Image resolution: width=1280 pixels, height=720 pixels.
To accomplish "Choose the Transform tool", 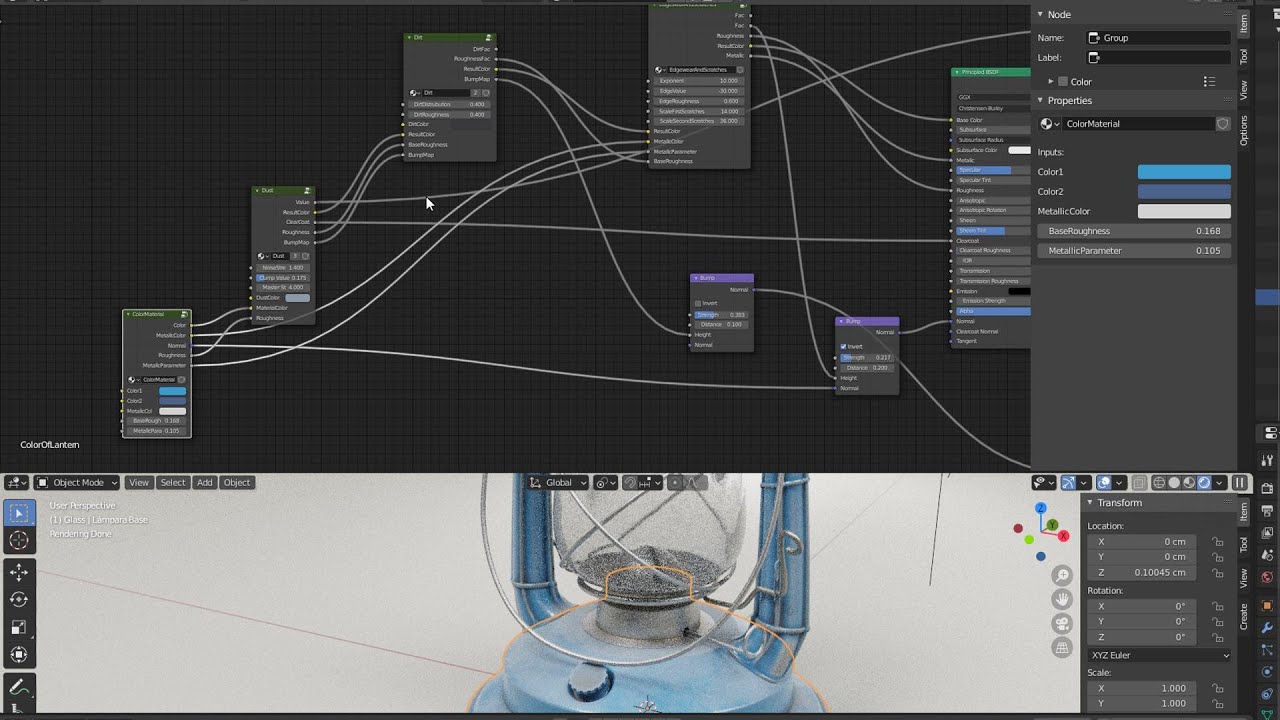I will tap(19, 655).
